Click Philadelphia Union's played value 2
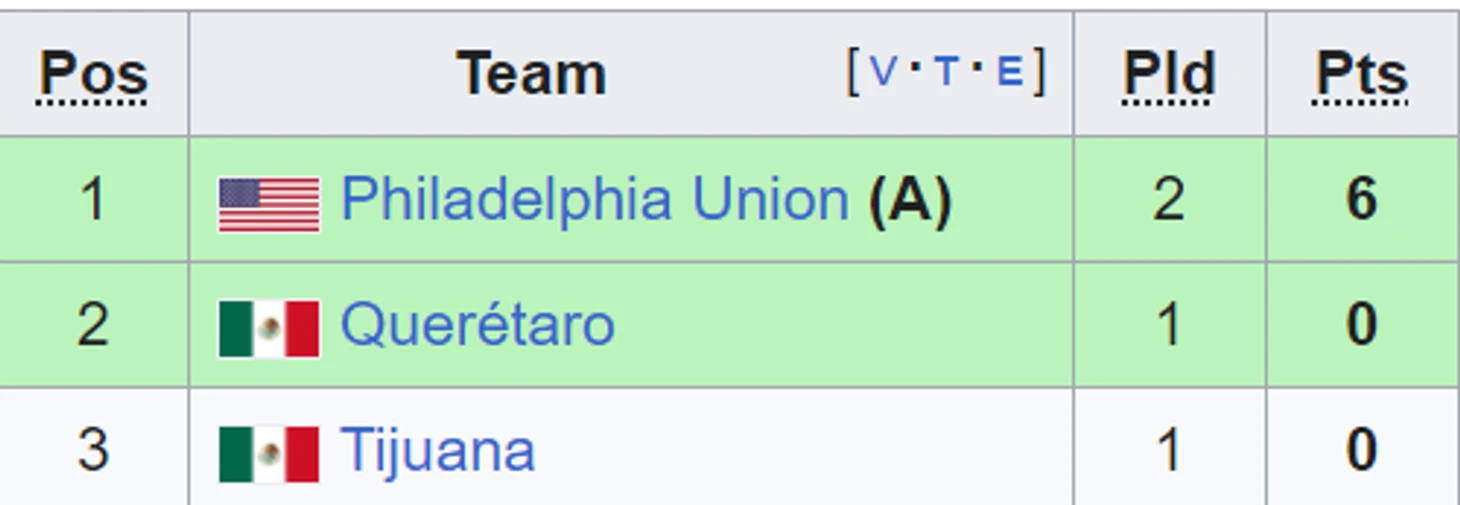 click(1169, 199)
